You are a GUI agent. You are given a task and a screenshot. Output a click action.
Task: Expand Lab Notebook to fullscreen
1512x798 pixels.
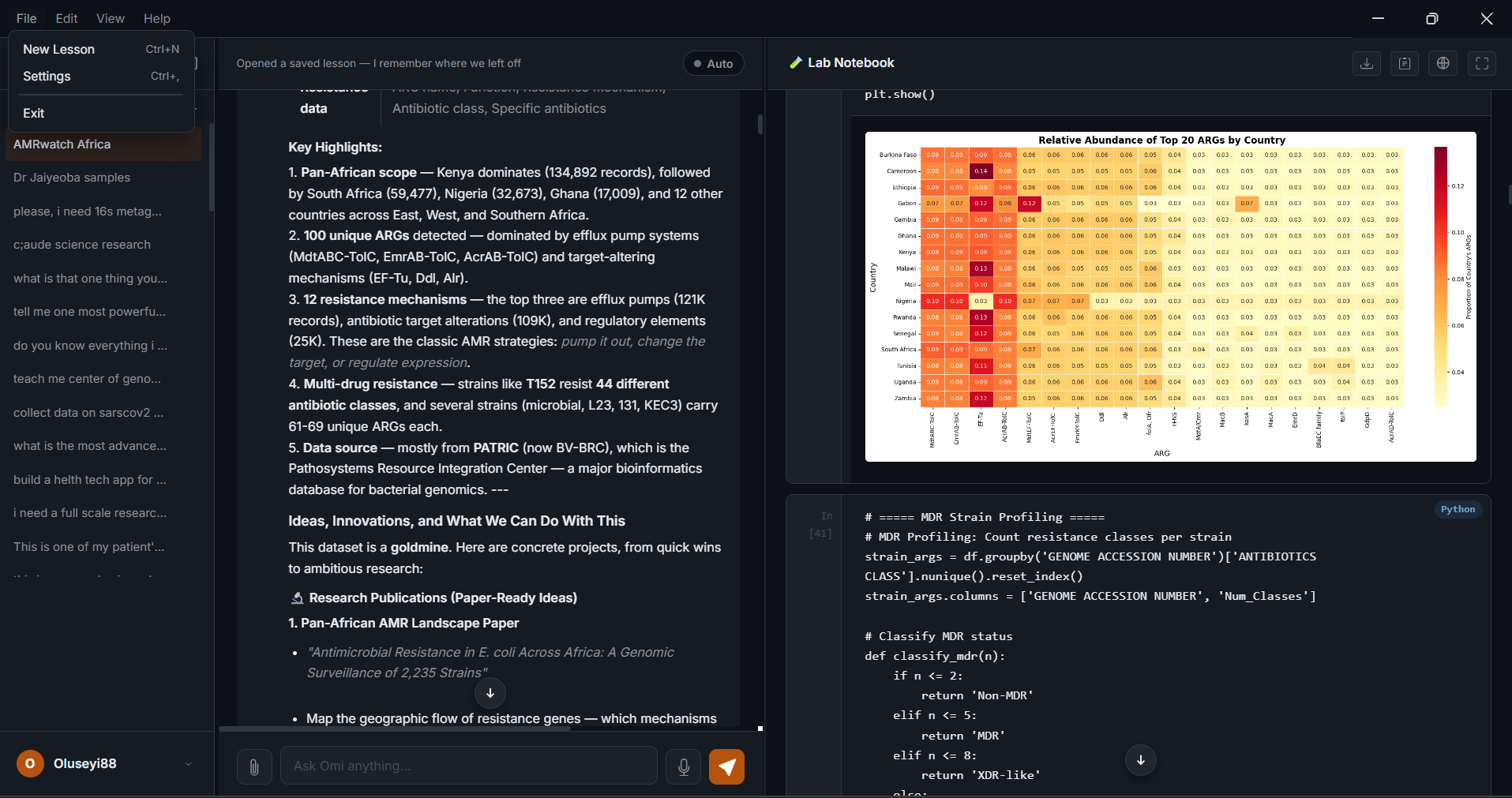1482,63
